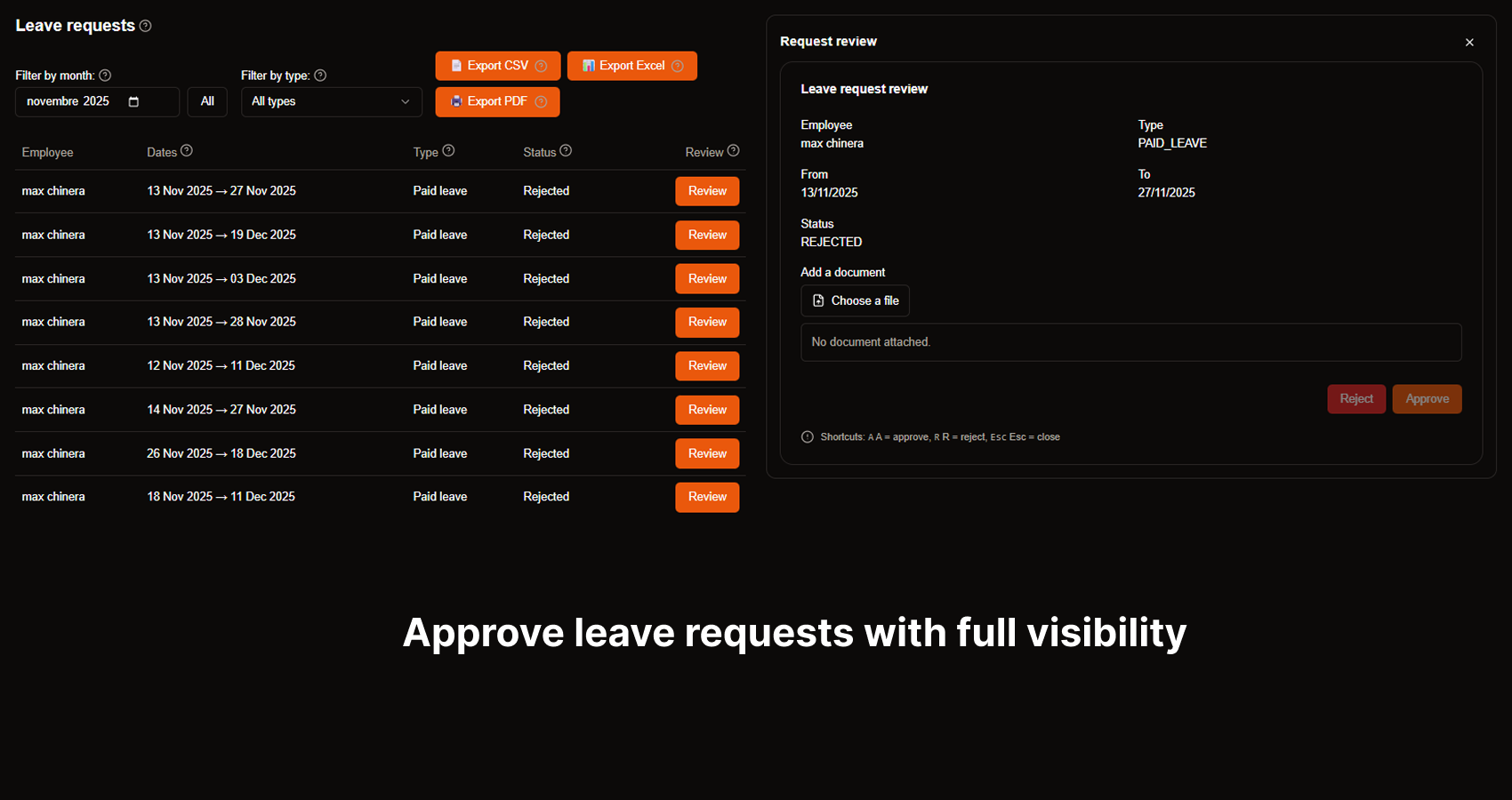
Task: Click the help icon on the Export PDF button
Action: coord(542,102)
